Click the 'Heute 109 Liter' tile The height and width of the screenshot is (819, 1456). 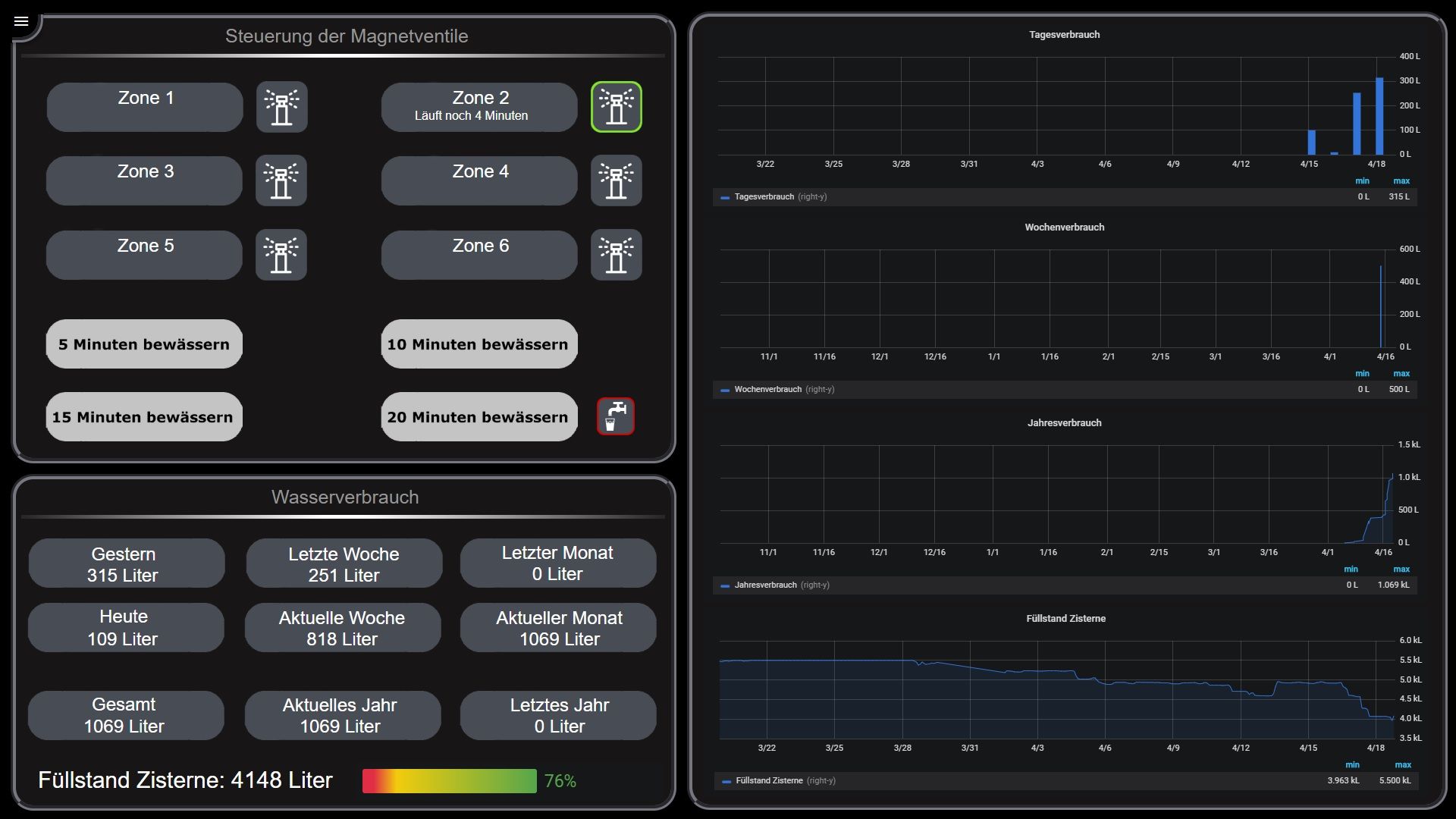[x=126, y=627]
